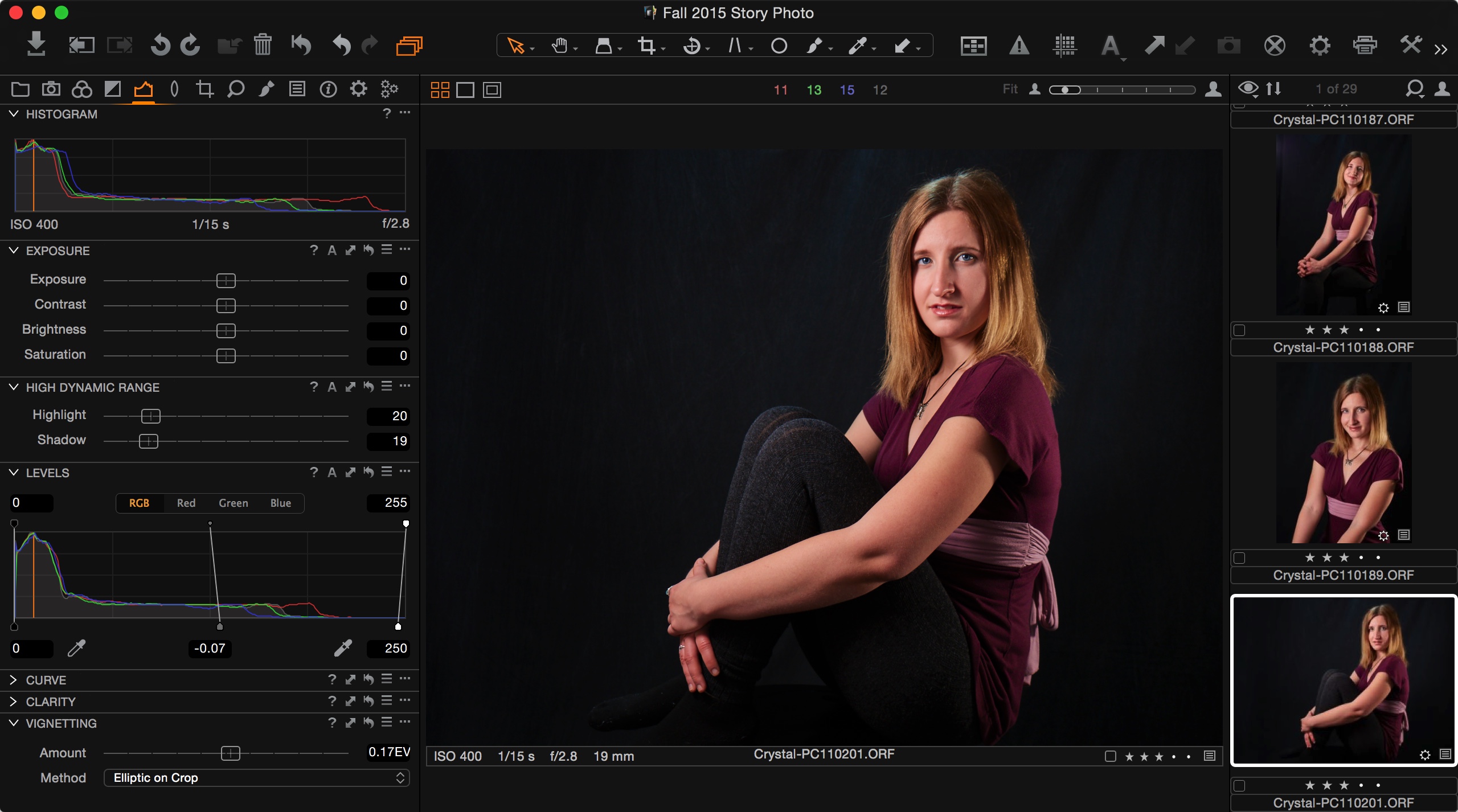This screenshot has height=812, width=1458.
Task: Click the printer icon in the toolbar
Action: coord(1365,46)
